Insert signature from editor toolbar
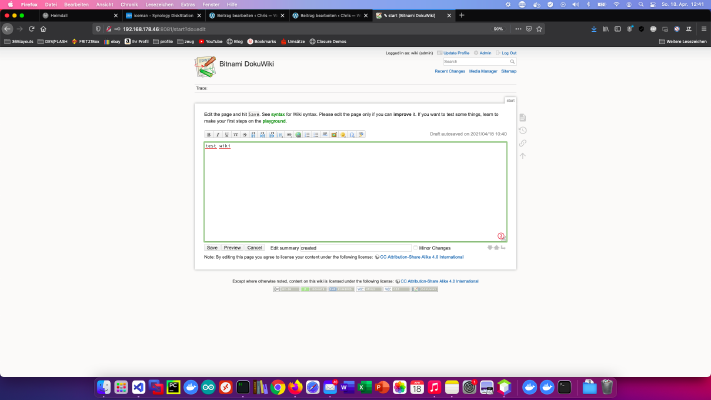 tap(361, 135)
